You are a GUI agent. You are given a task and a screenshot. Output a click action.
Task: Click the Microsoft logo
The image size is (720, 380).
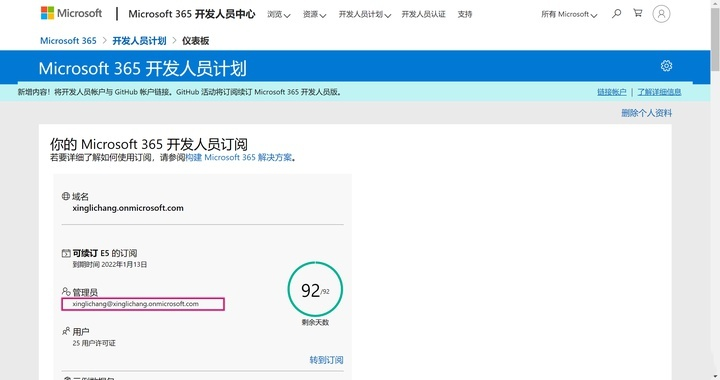coord(71,13)
